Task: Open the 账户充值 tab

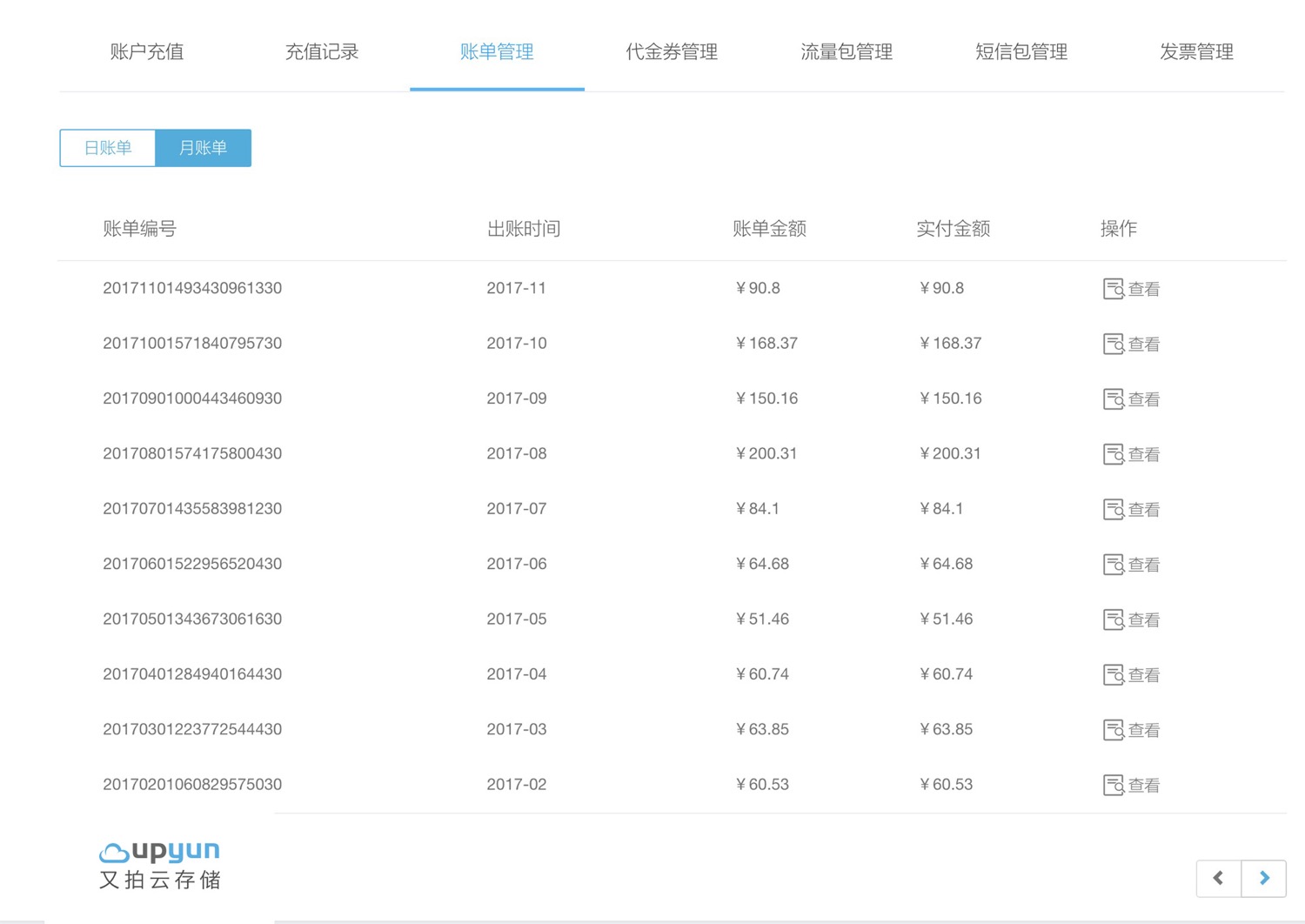Action: (x=147, y=52)
